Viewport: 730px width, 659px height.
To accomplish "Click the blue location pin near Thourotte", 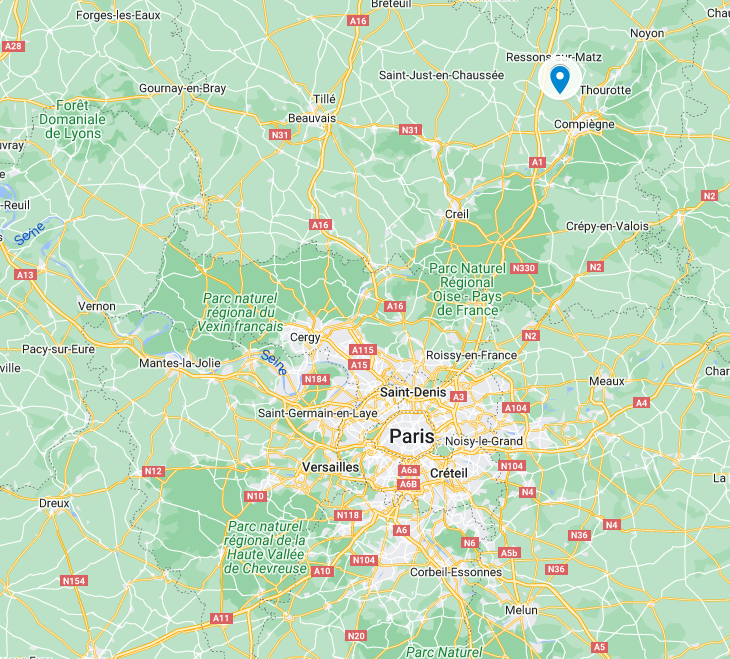I will click(x=560, y=79).
